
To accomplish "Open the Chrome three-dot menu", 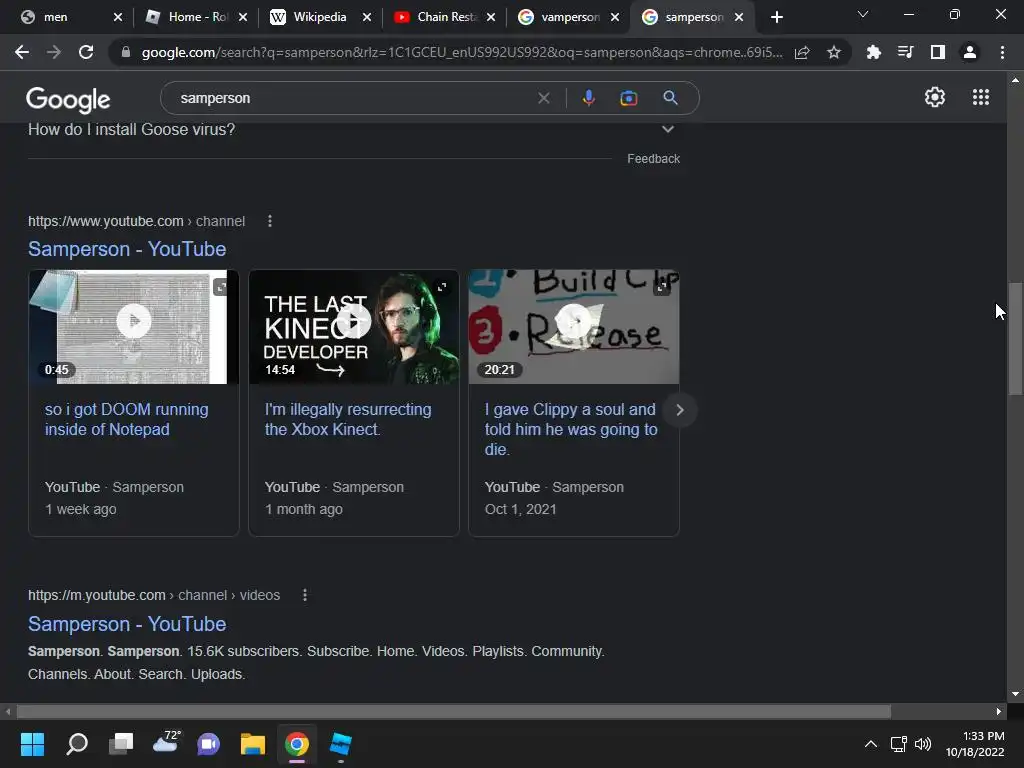I will click(1002, 52).
